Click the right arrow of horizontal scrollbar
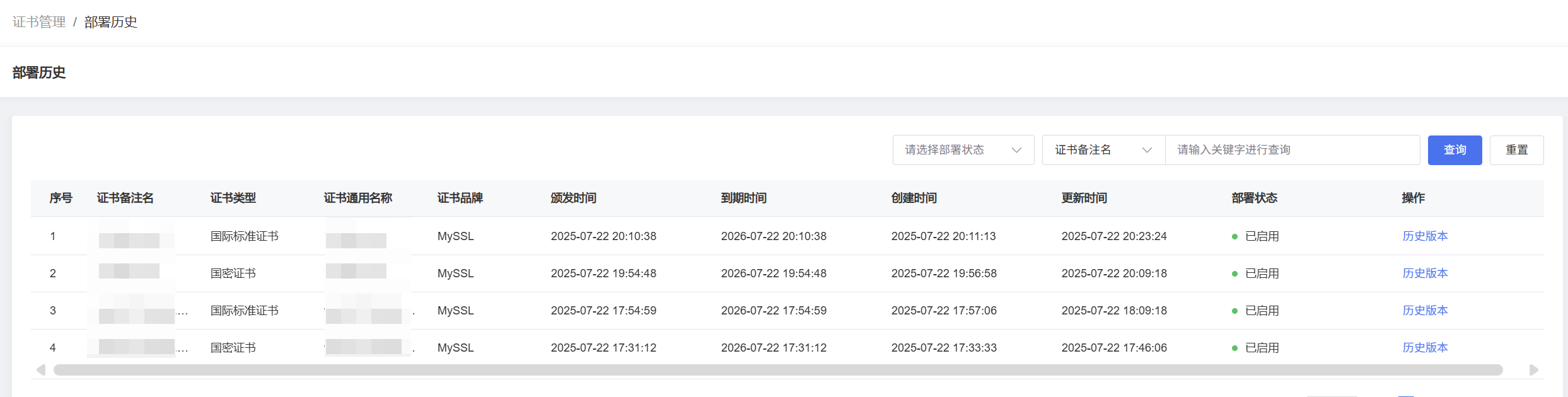 point(1534,370)
